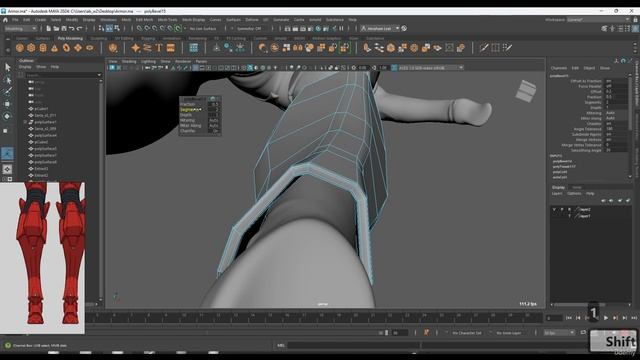Click the Redo icon in status line
The width and height of the screenshot is (640, 360).
click(80, 29)
